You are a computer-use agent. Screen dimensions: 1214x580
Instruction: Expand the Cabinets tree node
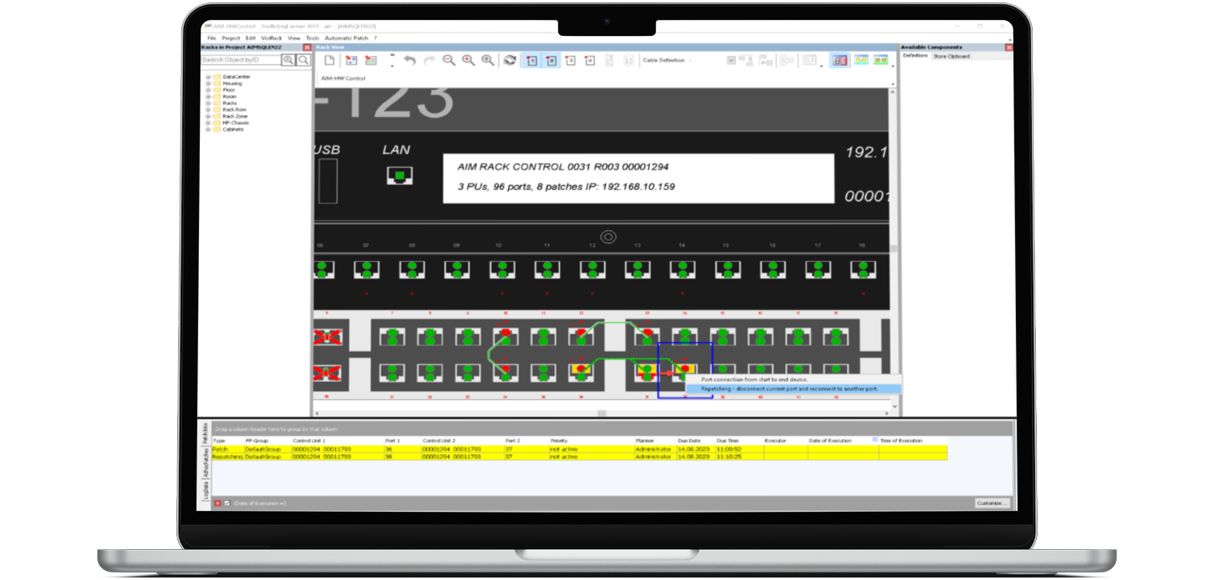pyautogui.click(x=208, y=129)
